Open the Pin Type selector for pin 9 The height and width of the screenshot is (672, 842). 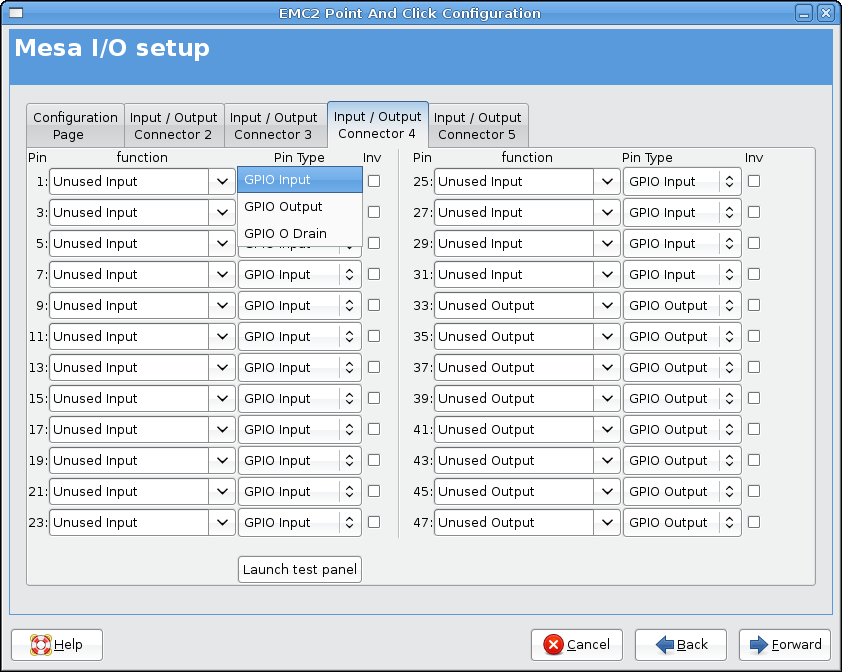coord(300,306)
